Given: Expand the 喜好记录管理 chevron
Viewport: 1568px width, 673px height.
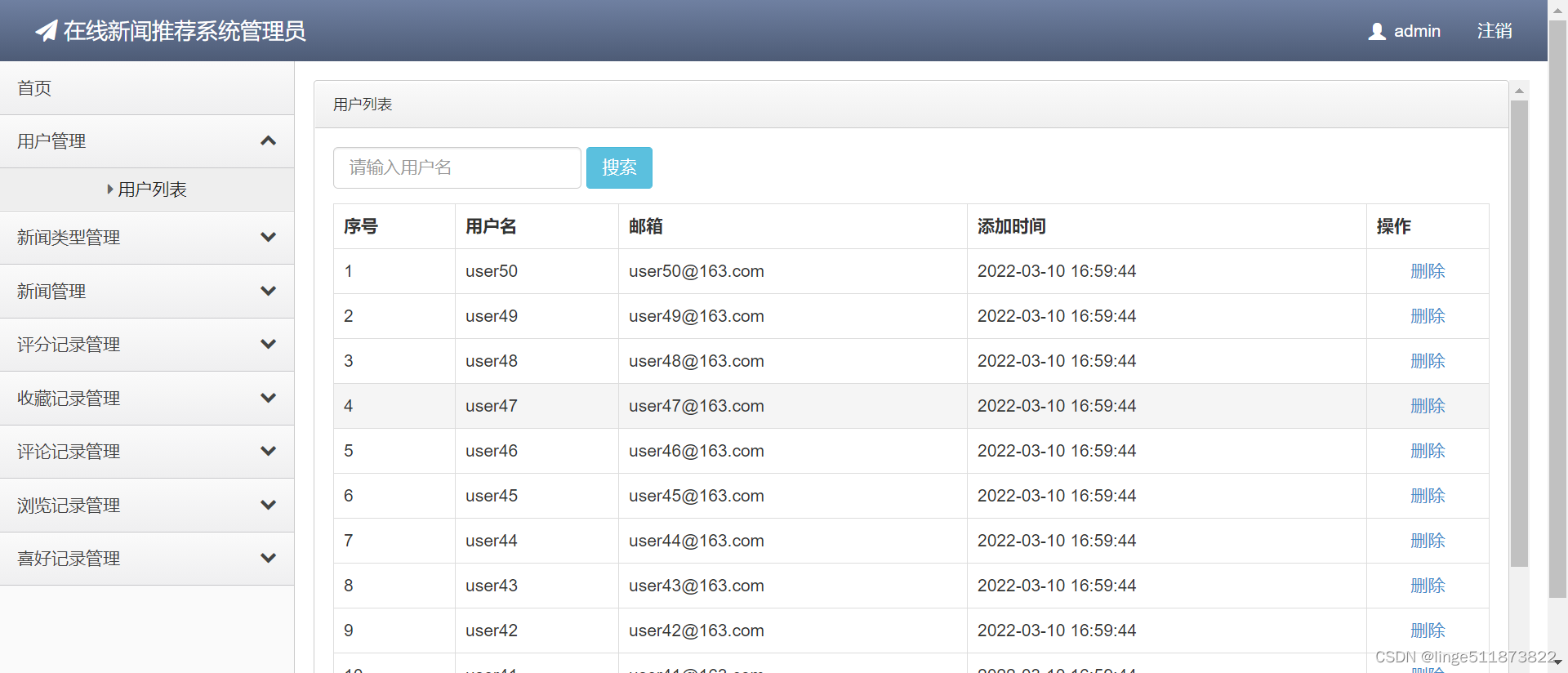Looking at the screenshot, I should point(268,559).
